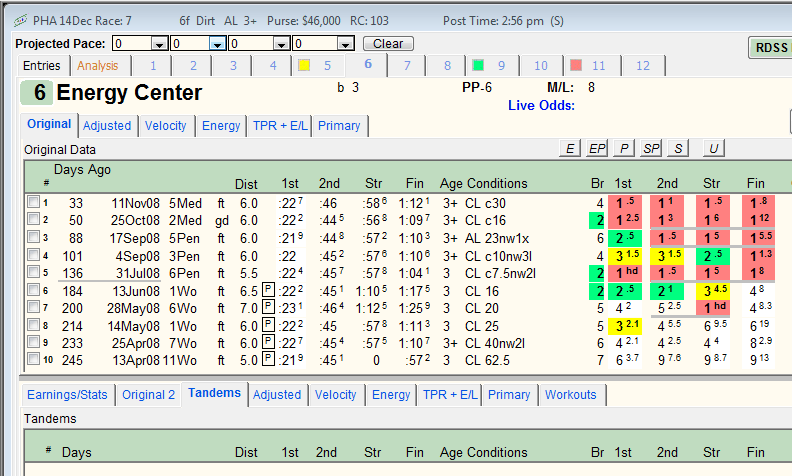Viewport: 792px width, 476px height.
Task: Switch upper panel to Energy tab
Action: 221,126
